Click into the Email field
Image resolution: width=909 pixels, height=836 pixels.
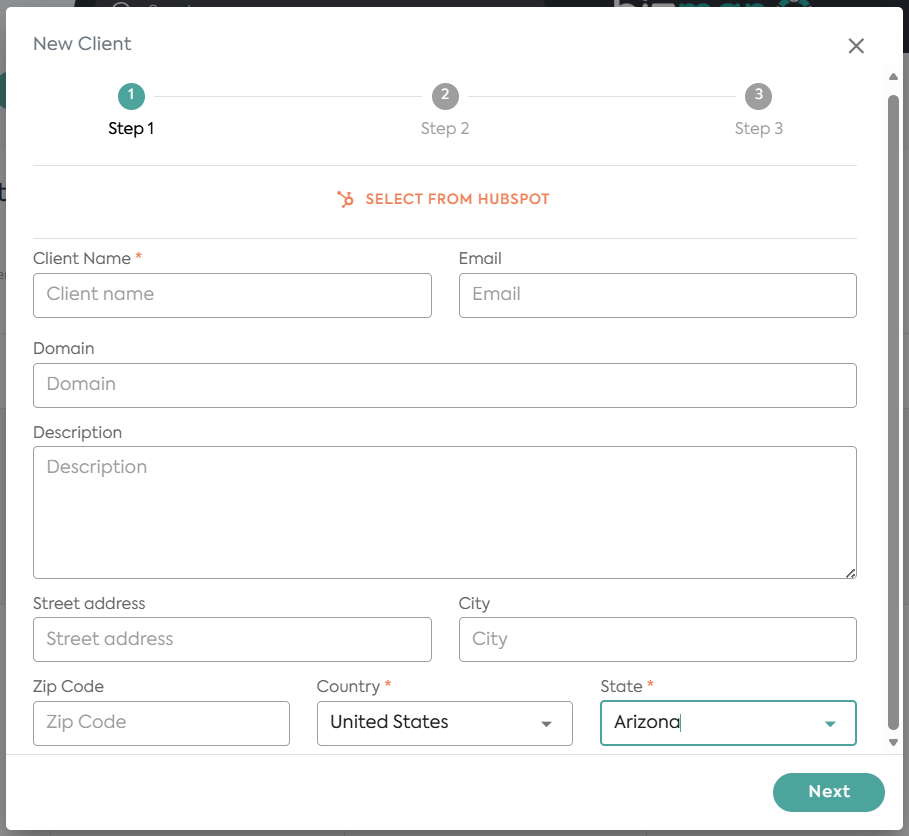pyautogui.click(x=657, y=295)
